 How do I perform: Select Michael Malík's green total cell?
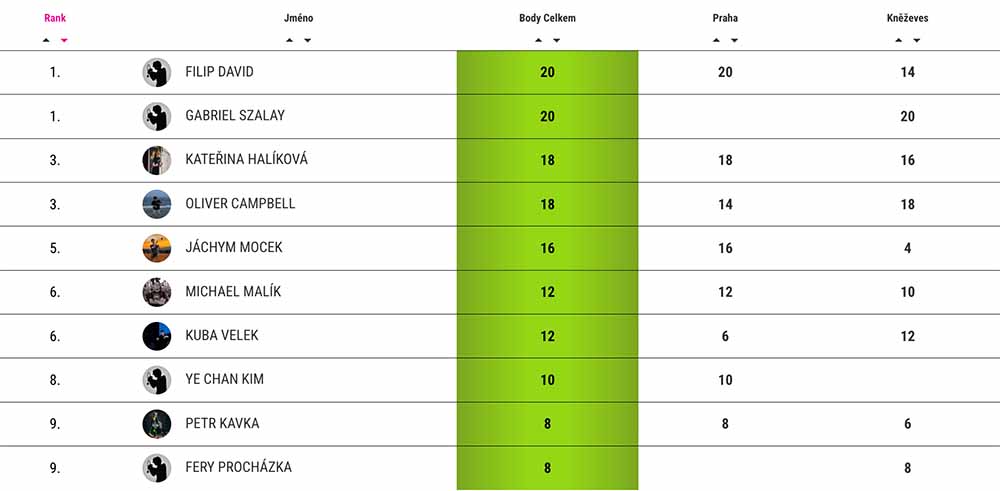click(547, 292)
